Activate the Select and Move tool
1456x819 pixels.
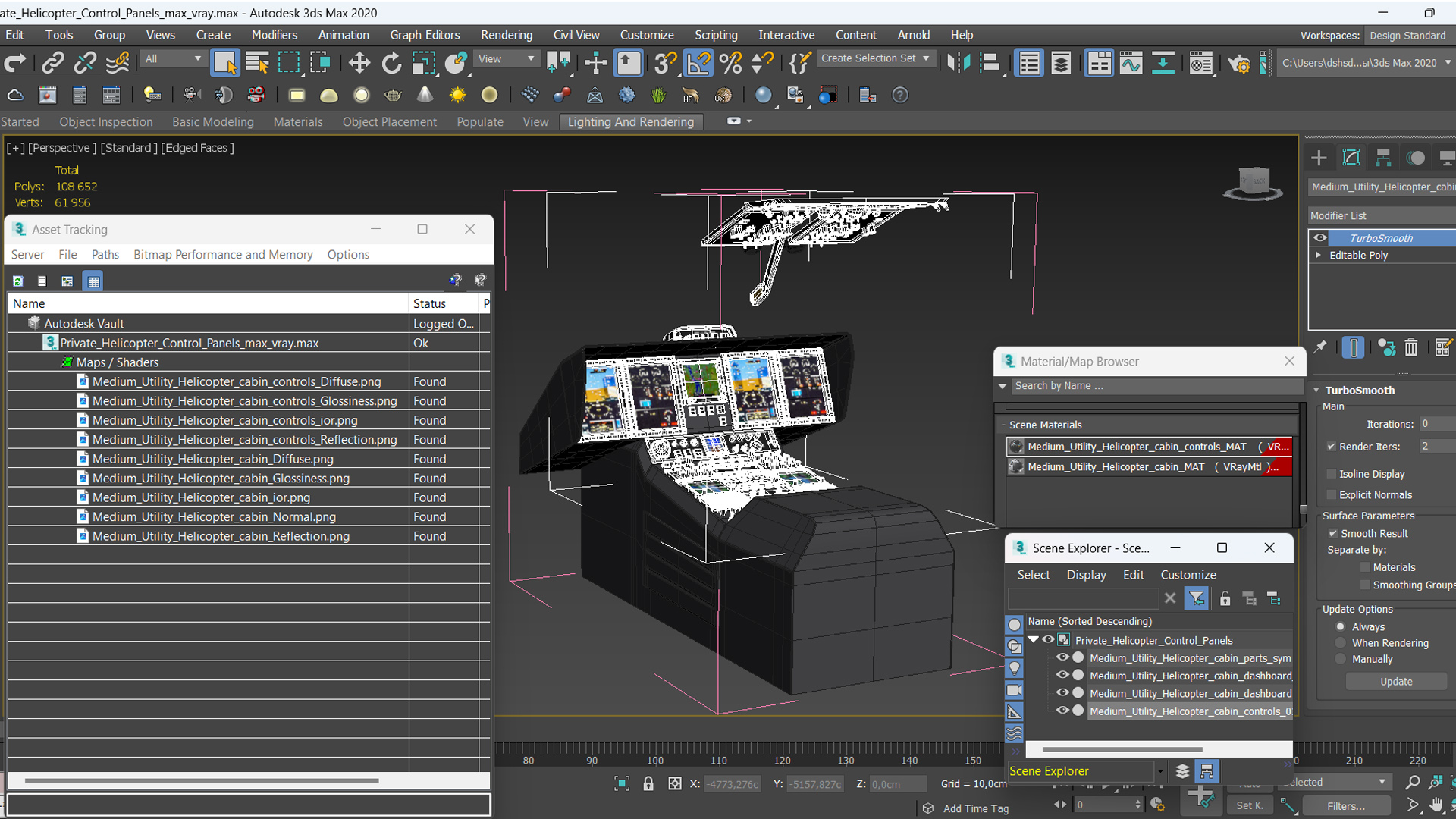[359, 63]
